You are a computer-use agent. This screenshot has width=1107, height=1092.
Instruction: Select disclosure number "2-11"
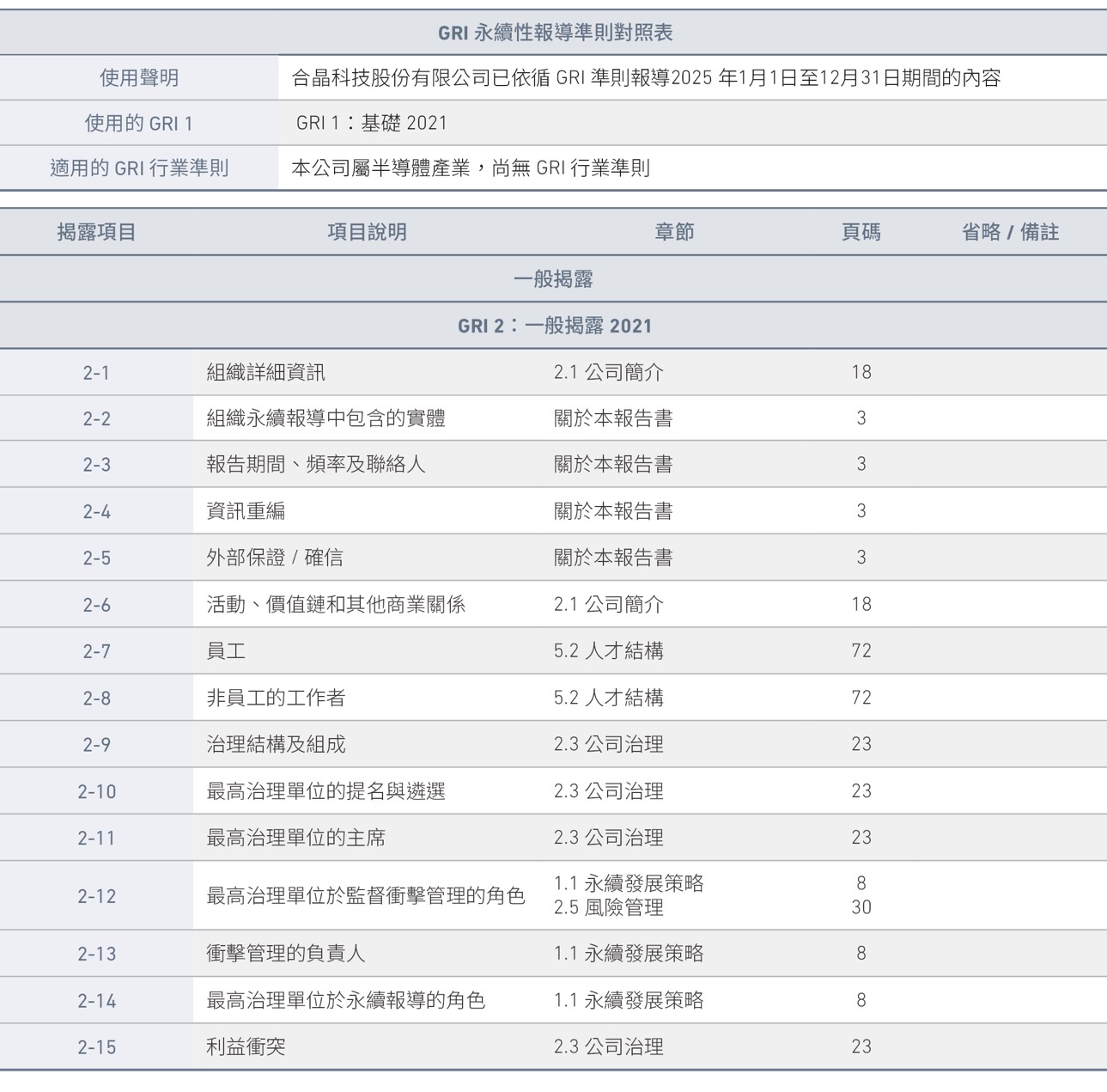(x=96, y=838)
